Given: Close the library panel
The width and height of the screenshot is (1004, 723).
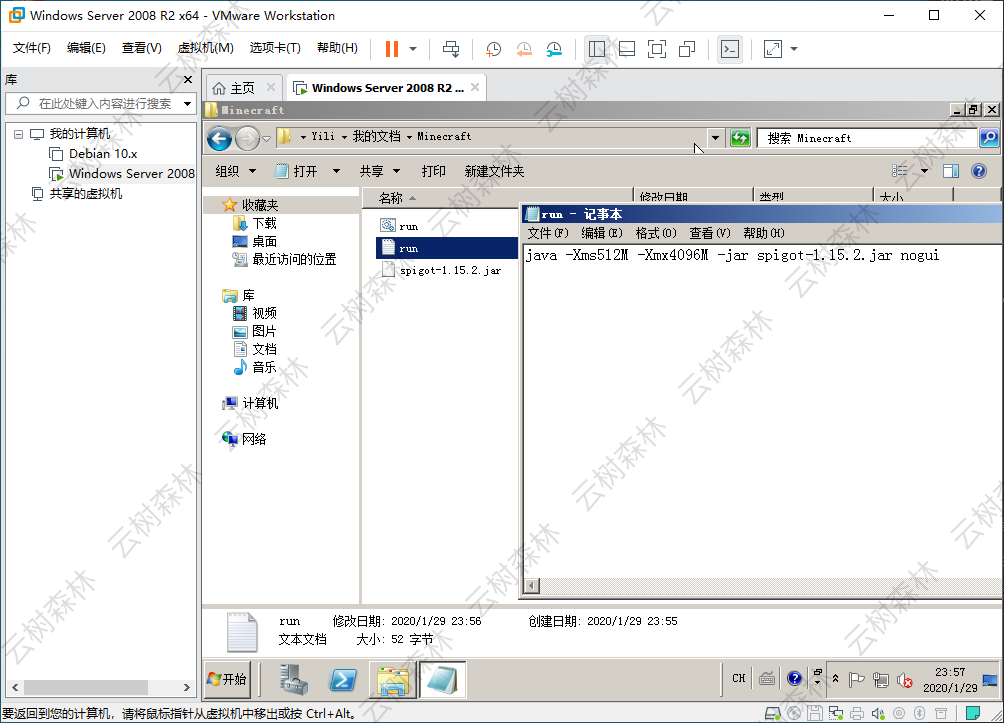Looking at the screenshot, I should (x=188, y=79).
